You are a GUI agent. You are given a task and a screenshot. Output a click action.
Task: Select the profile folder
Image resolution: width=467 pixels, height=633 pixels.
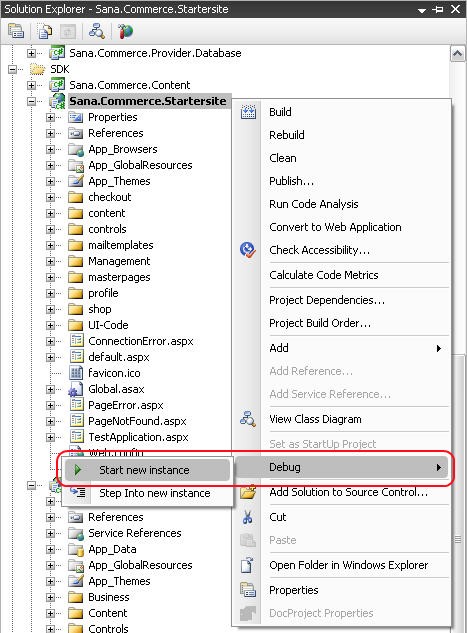103,293
